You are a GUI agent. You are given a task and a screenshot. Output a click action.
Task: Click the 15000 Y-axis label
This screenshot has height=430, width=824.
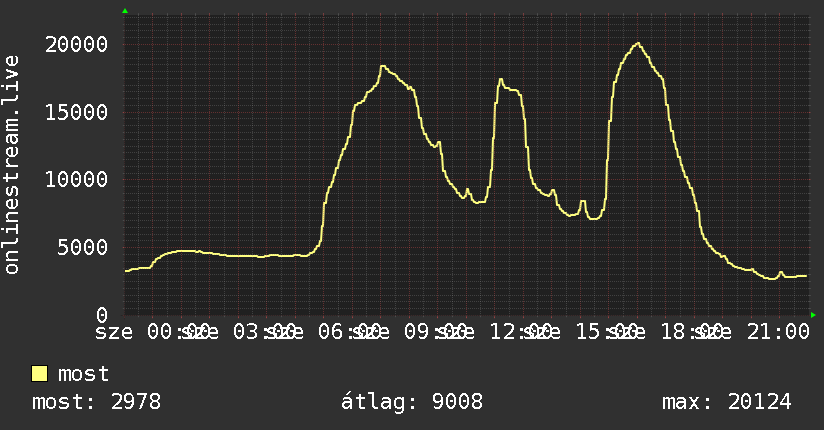pyautogui.click(x=76, y=112)
